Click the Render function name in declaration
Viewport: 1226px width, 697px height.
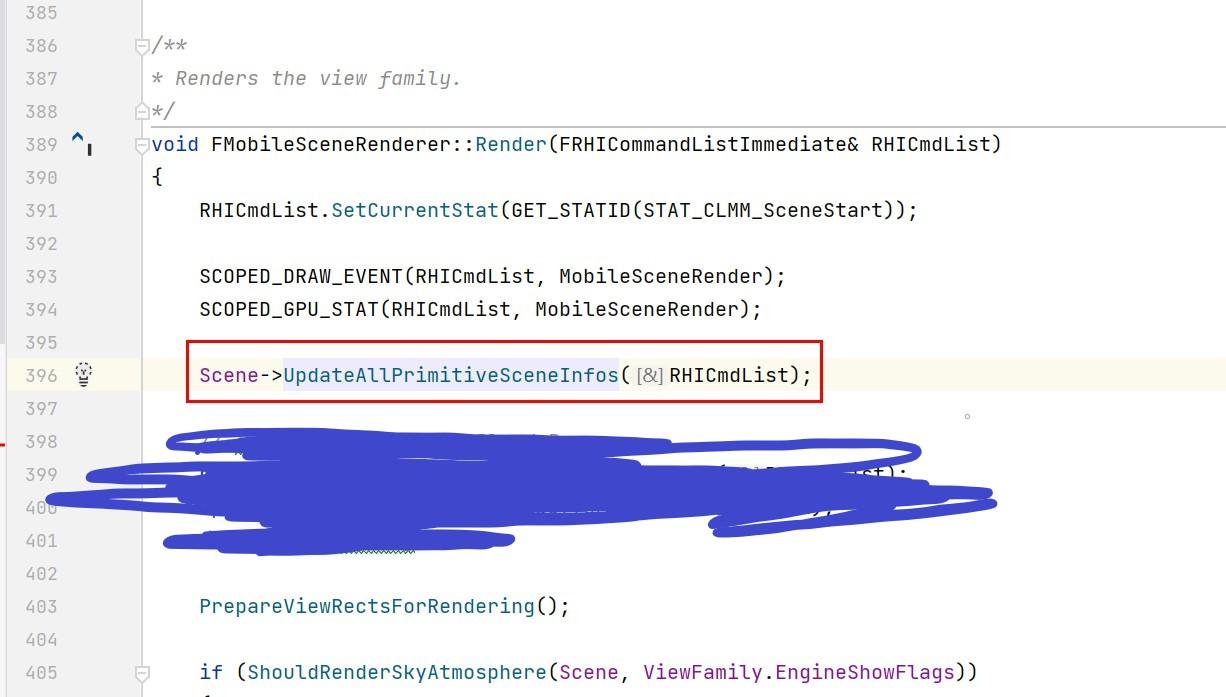tap(511, 144)
